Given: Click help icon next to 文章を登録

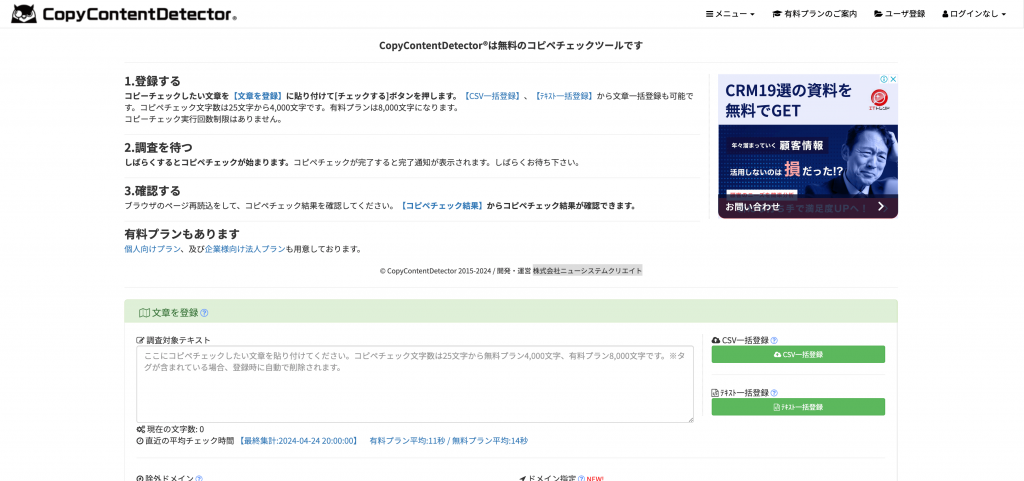Looking at the screenshot, I should (x=204, y=313).
